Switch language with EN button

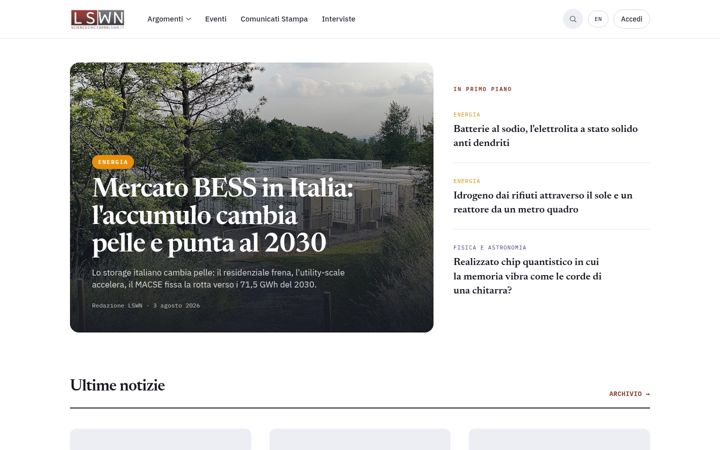click(x=598, y=19)
